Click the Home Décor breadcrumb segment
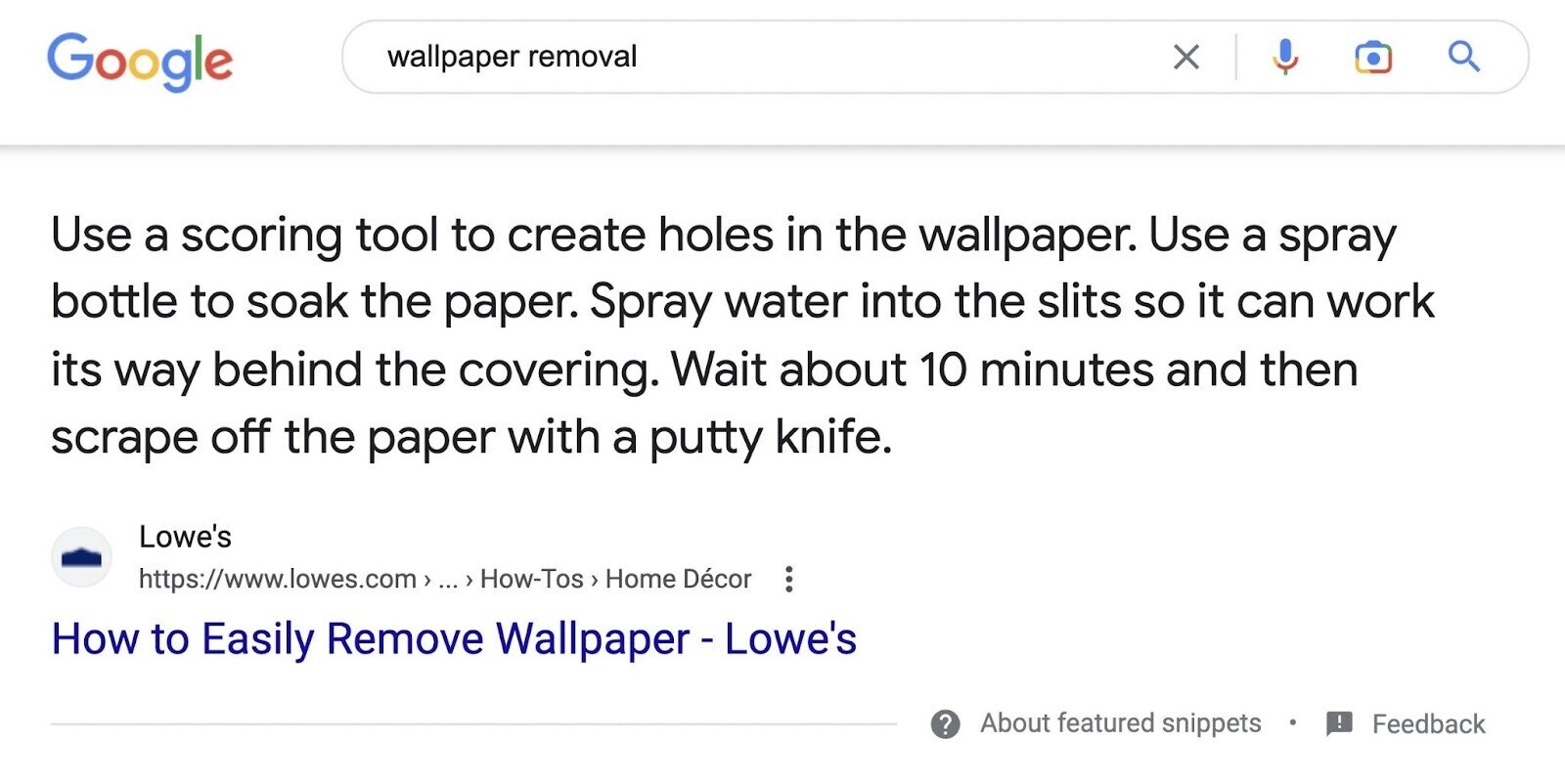This screenshot has height=784, width=1565. [678, 579]
